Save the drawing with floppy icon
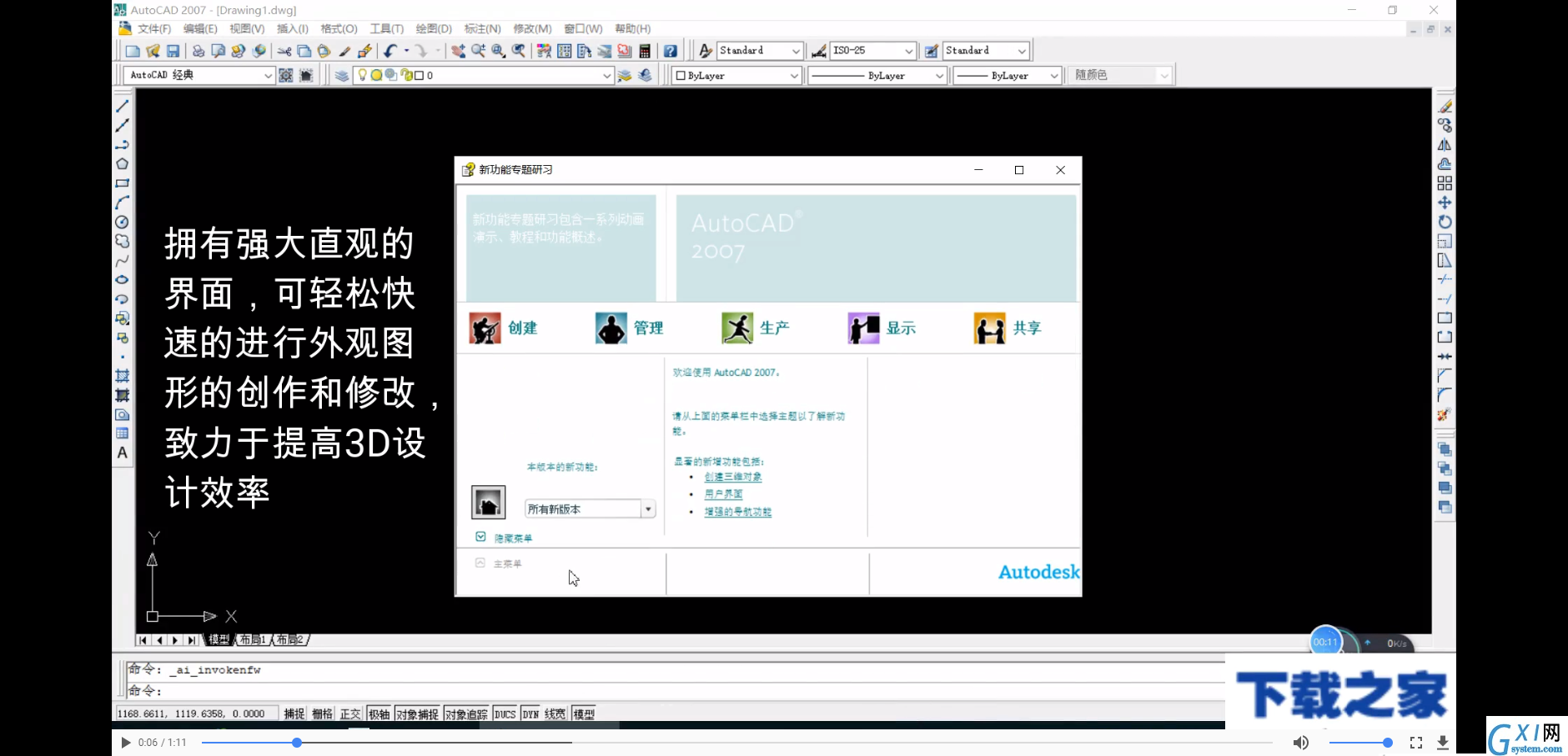Viewport: 1568px width, 756px height. pyautogui.click(x=173, y=51)
